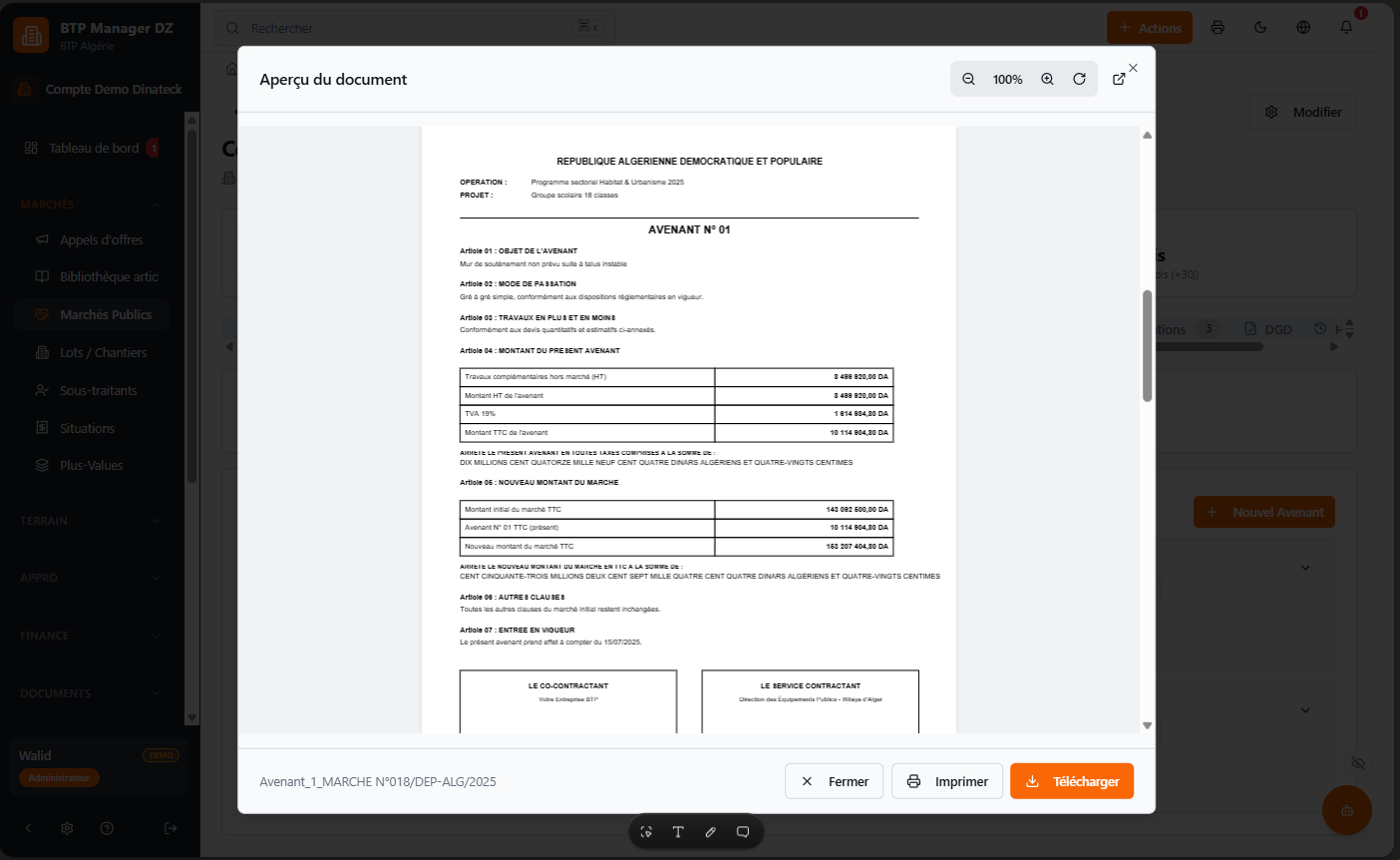The width and height of the screenshot is (1400, 860).
Task: Open Tableau de bord in the sidebar
Action: tap(92, 148)
